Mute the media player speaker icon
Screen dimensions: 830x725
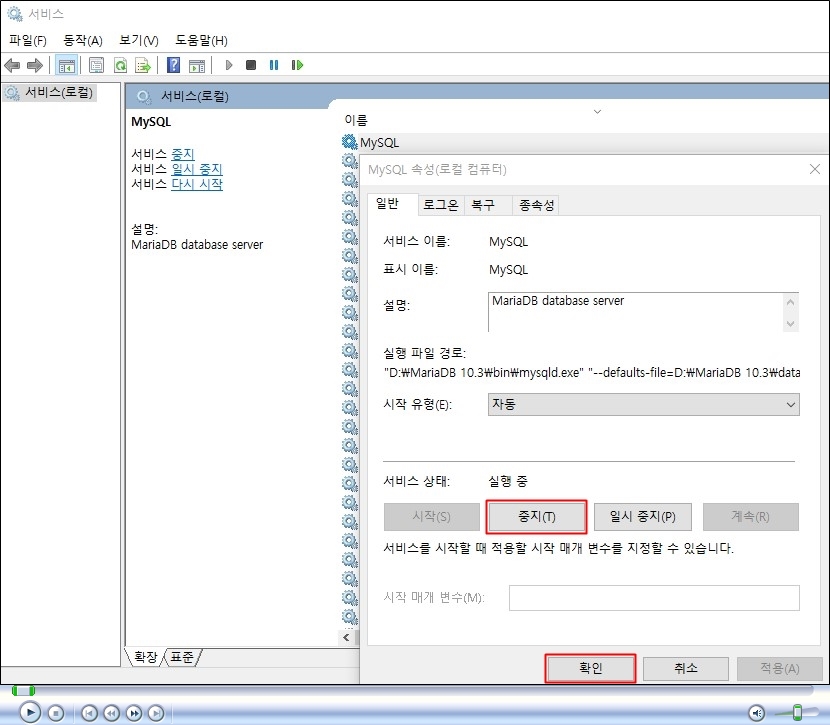[757, 713]
